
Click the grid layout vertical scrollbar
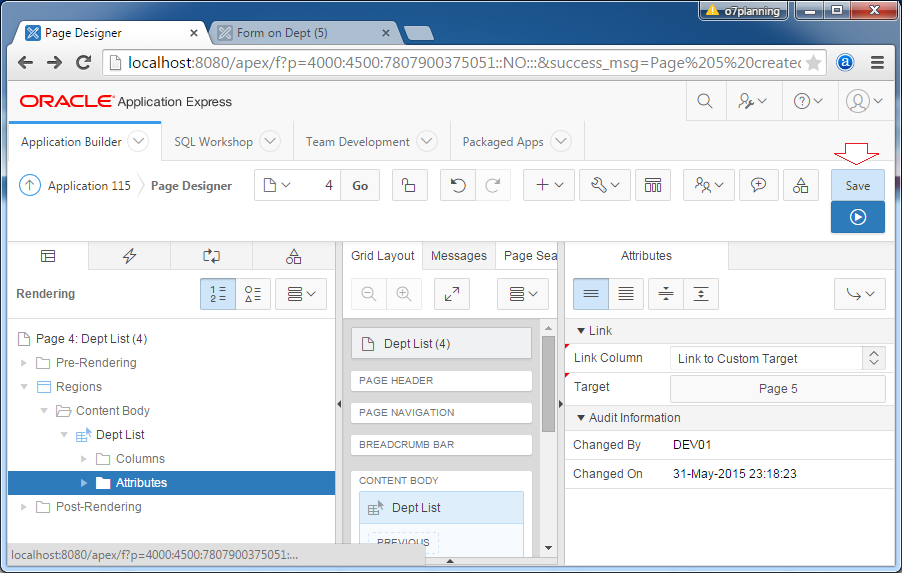point(548,384)
